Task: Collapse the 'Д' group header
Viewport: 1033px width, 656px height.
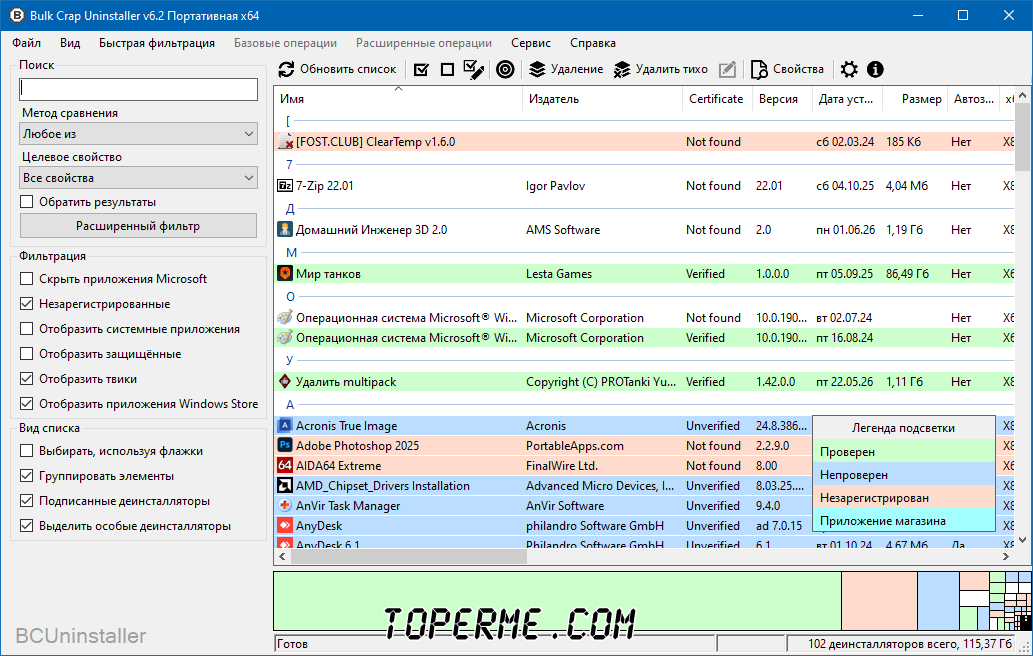Action: [290, 209]
